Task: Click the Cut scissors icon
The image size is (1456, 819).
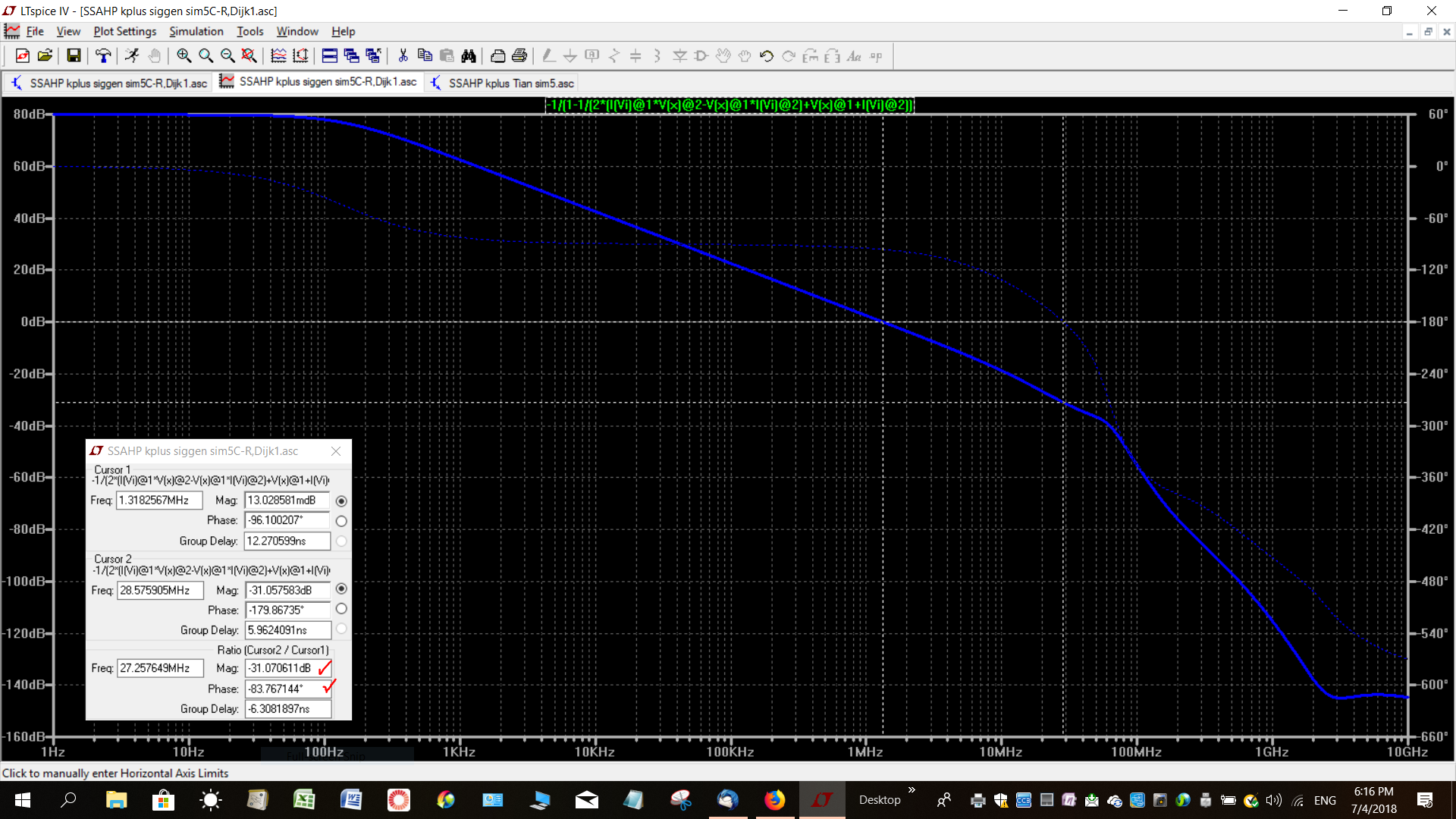Action: 403,55
